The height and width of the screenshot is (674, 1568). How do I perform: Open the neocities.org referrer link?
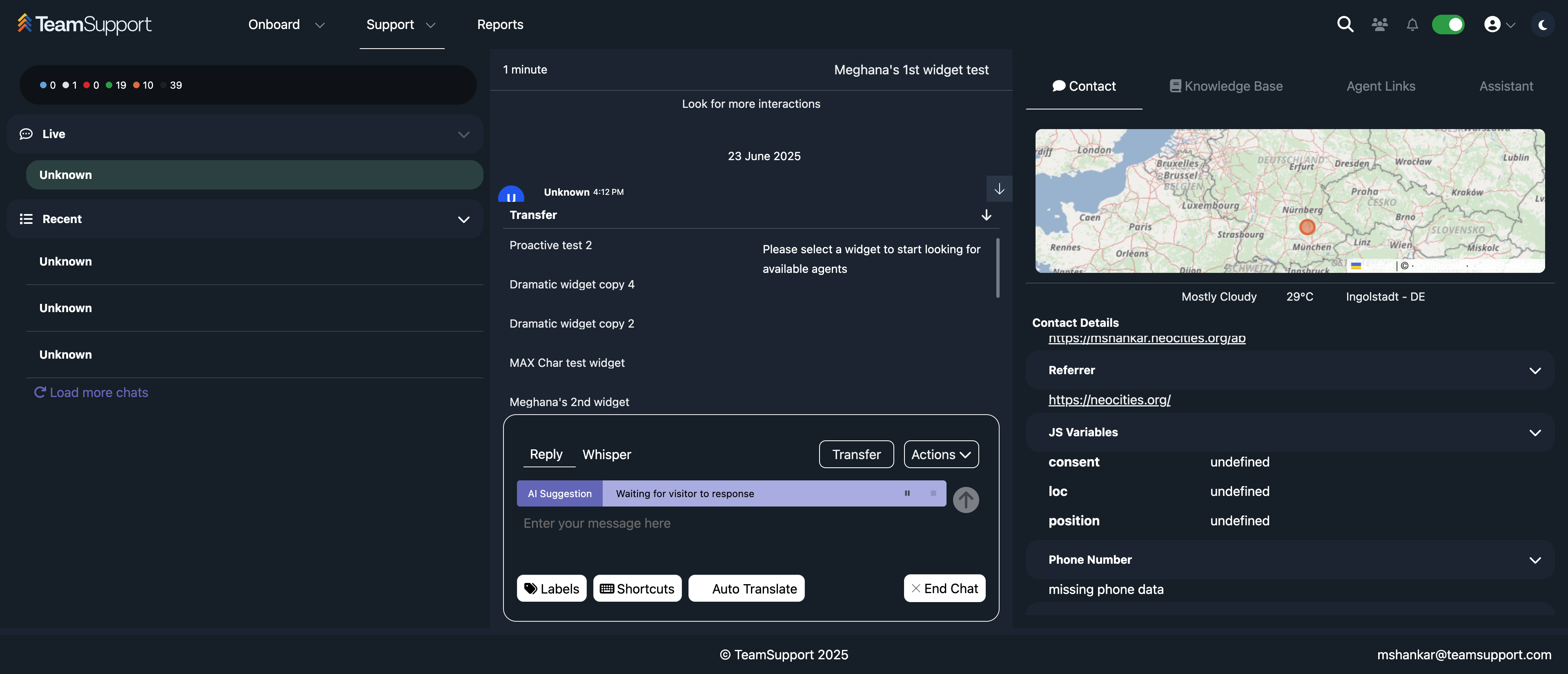[x=1109, y=399]
